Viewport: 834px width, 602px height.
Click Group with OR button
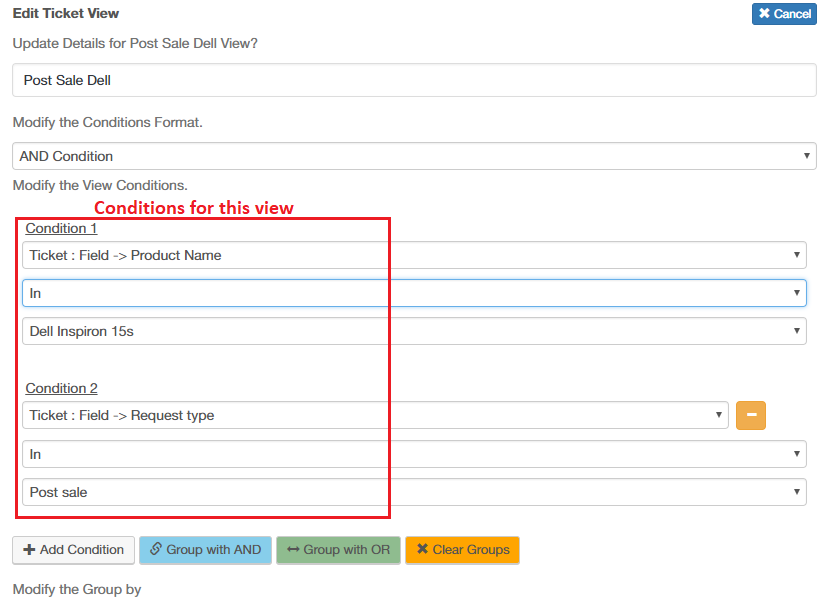click(338, 550)
